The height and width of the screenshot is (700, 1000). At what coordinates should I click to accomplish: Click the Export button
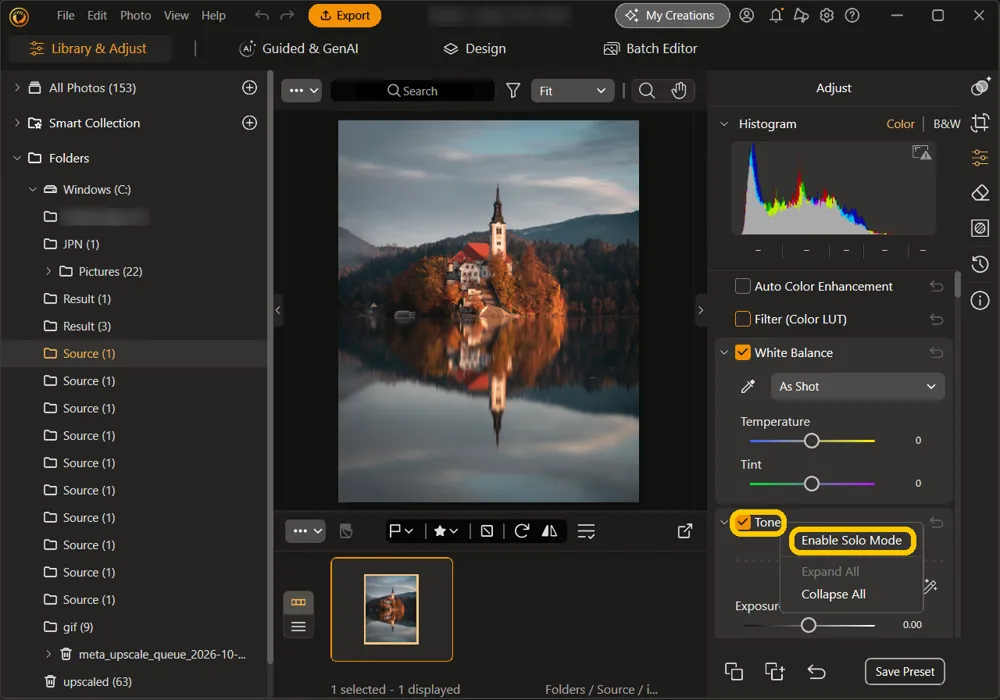coord(344,15)
